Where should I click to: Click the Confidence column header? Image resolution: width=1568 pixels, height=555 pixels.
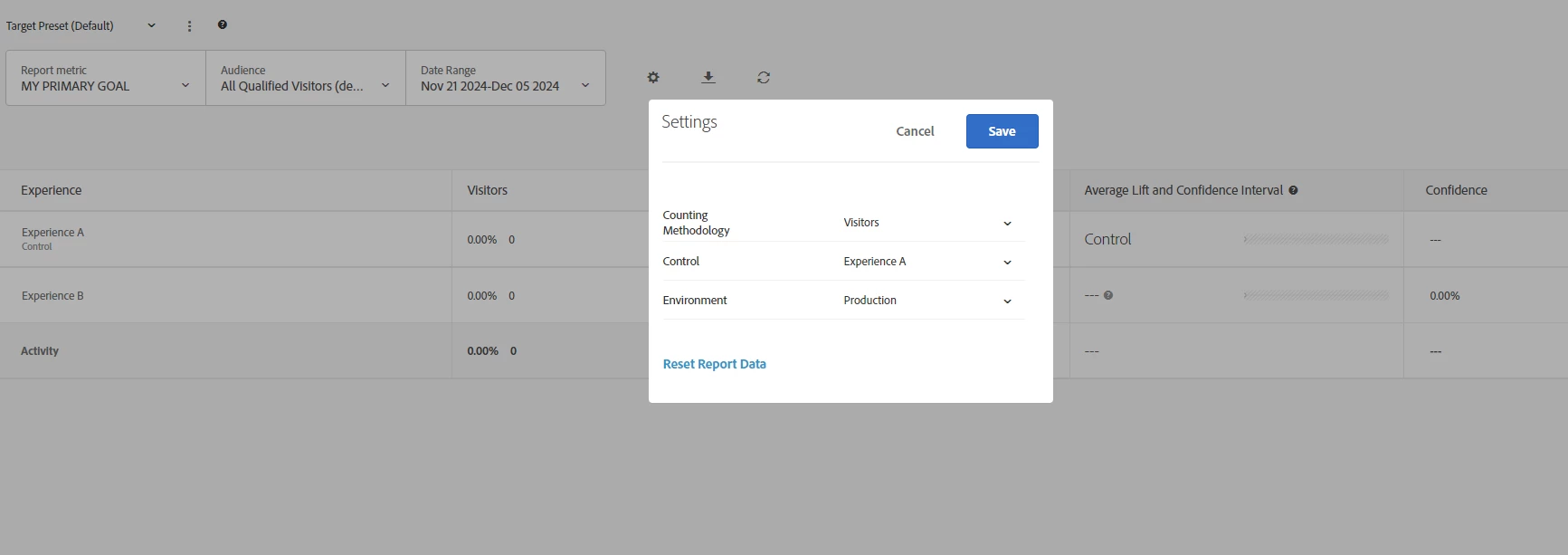click(x=1456, y=190)
